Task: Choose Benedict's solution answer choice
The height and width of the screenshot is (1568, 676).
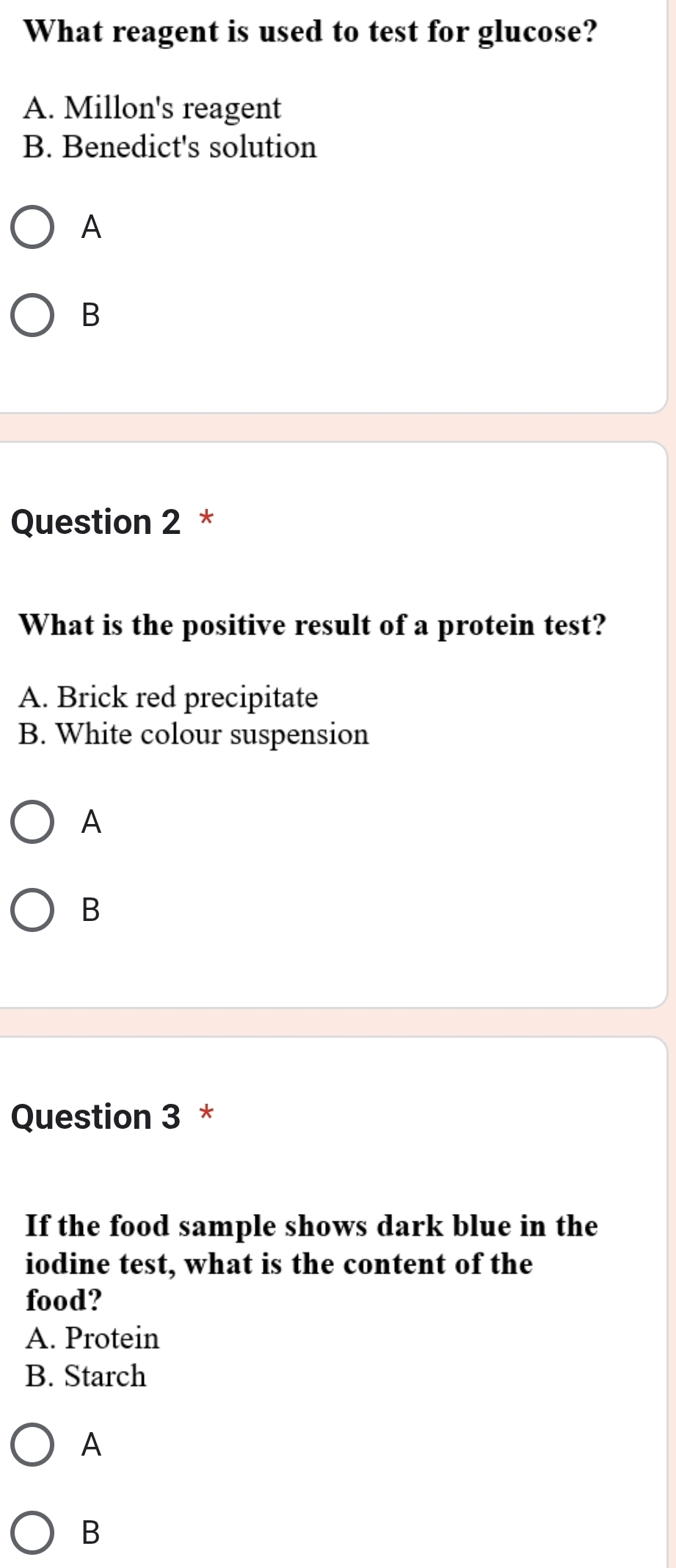Action: [170, 147]
